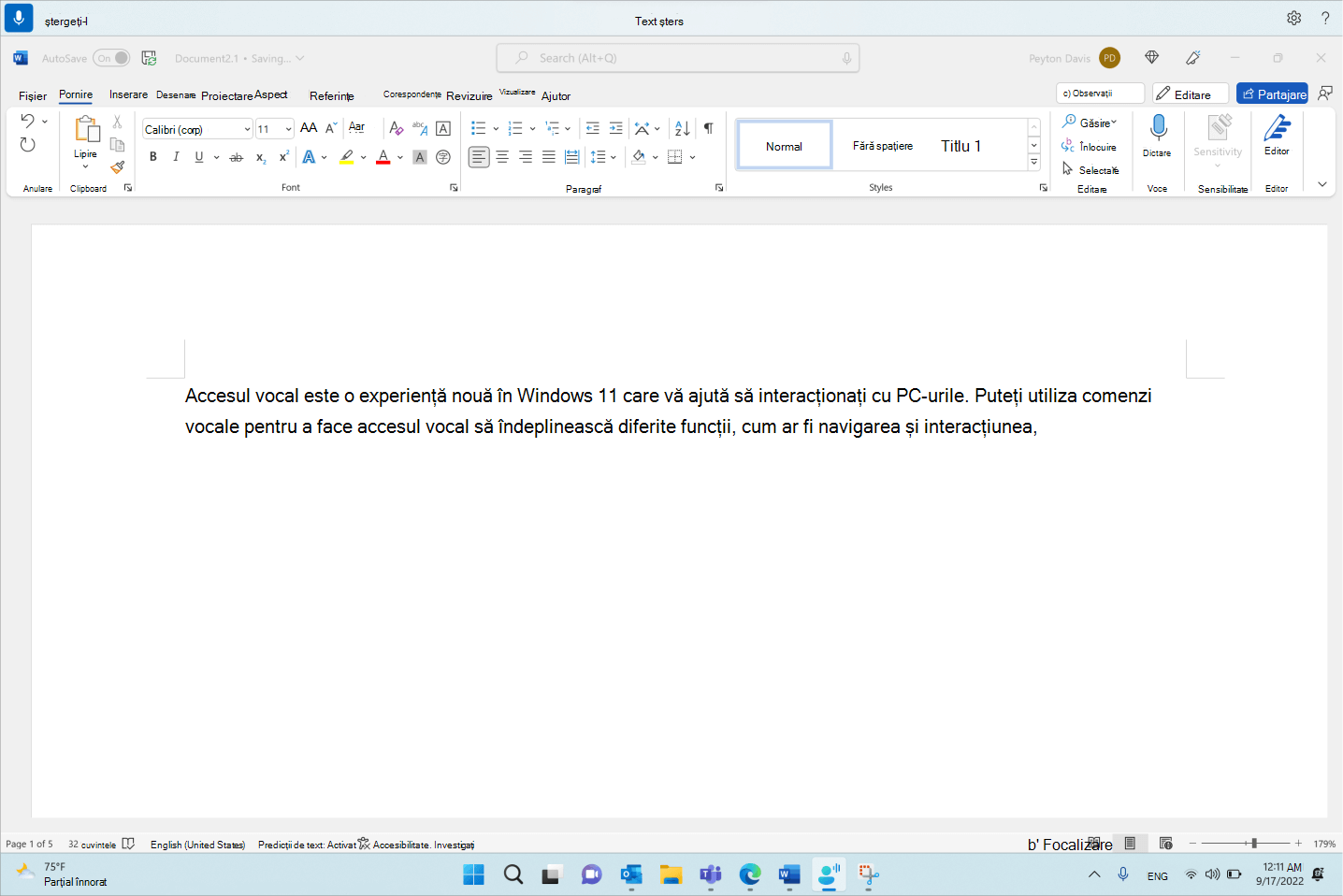This screenshot has height=896, width=1343.
Task: Toggle Italic formatting
Action: coord(176,157)
